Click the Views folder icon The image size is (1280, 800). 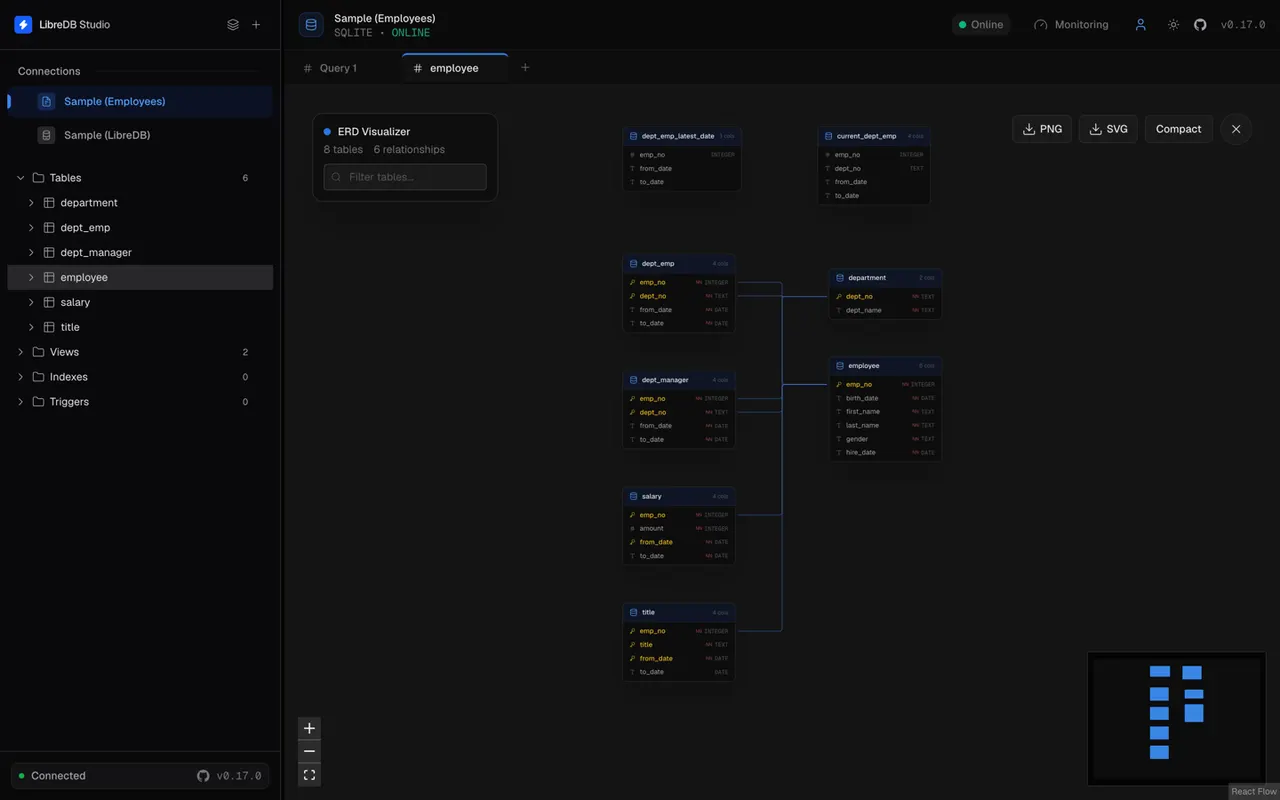(39, 352)
